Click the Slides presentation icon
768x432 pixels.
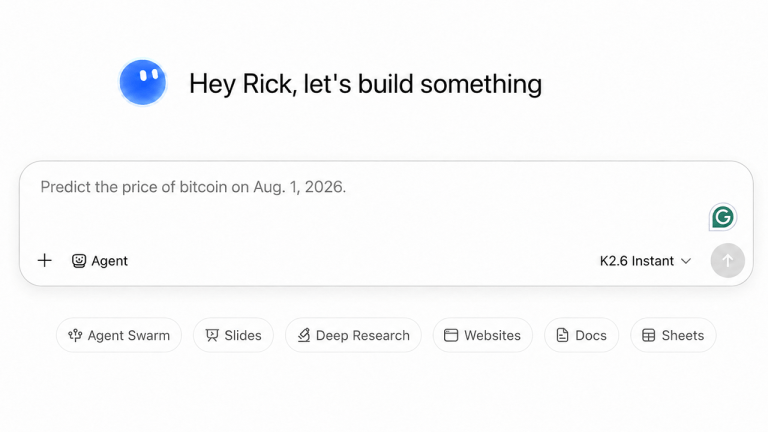(x=212, y=335)
